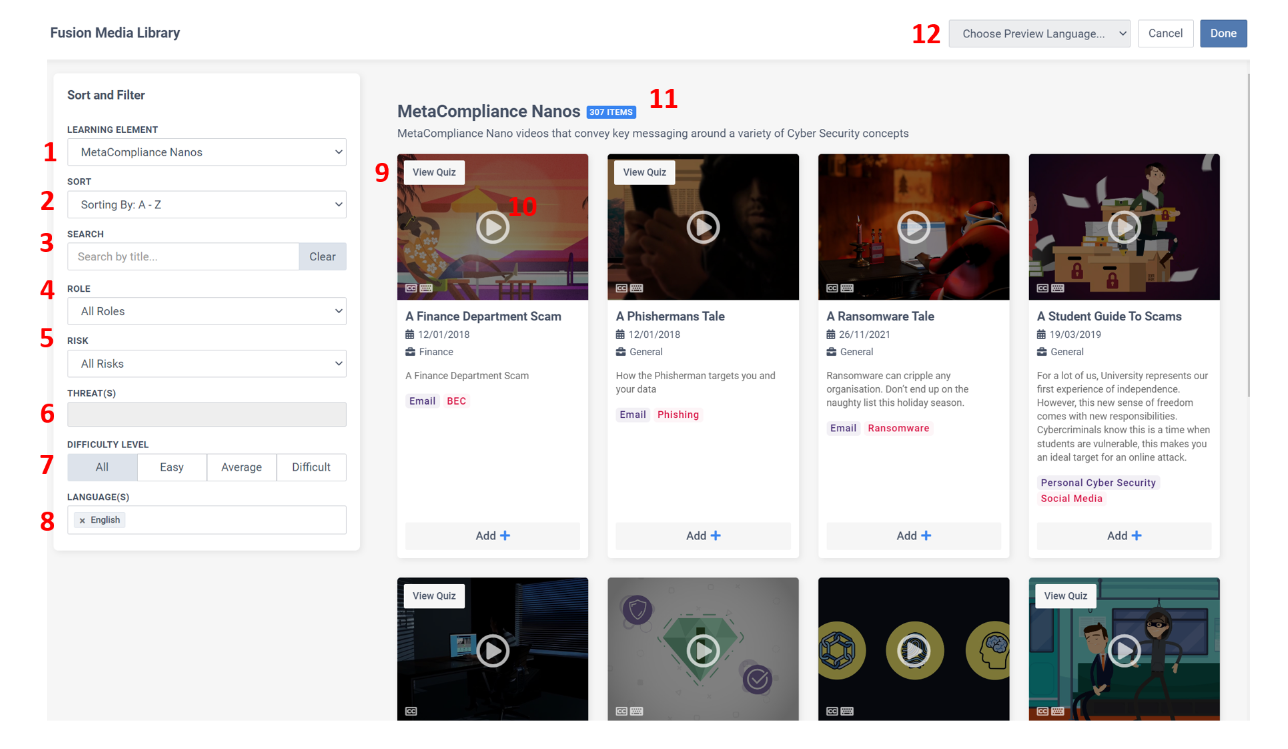Click closed captions icon on Finance Department Scam thumbnail
Screen dimensions: 1288x749
coord(410,288)
